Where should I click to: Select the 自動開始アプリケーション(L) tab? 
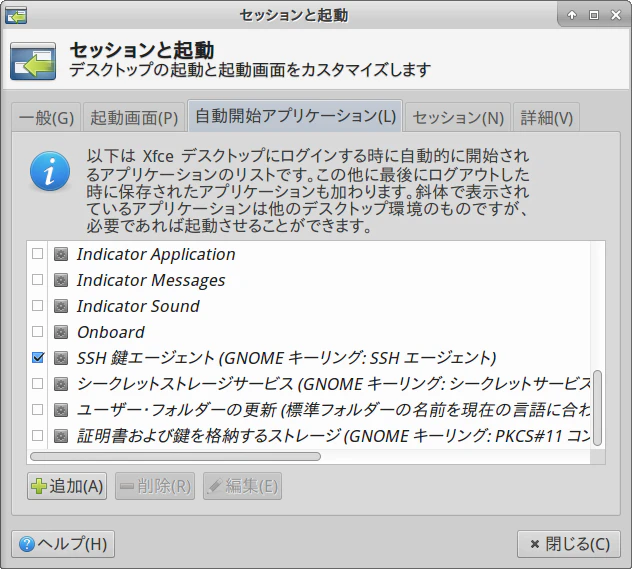tap(295, 116)
